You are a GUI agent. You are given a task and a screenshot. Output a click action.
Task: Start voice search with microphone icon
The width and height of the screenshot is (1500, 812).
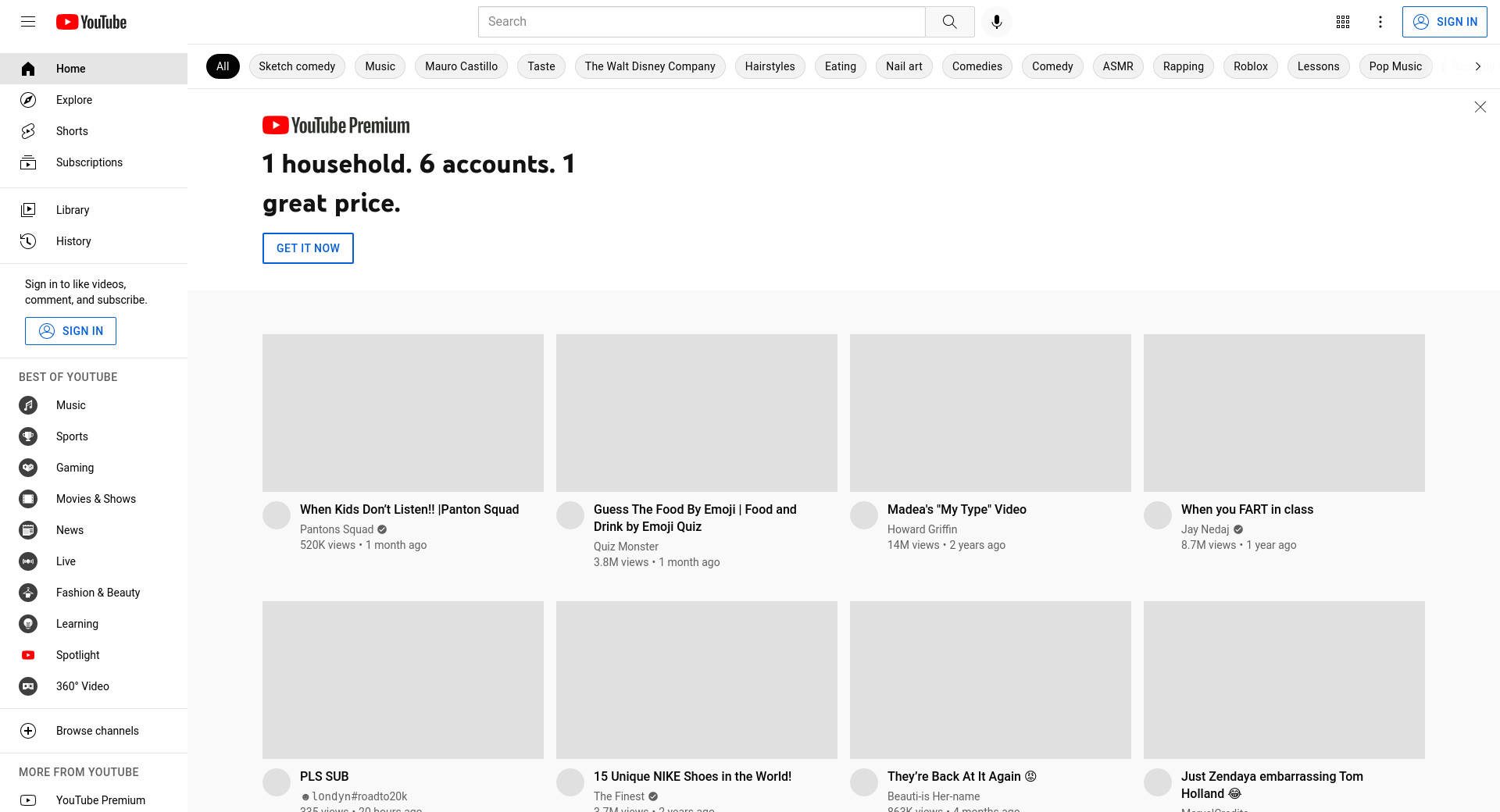(x=996, y=22)
